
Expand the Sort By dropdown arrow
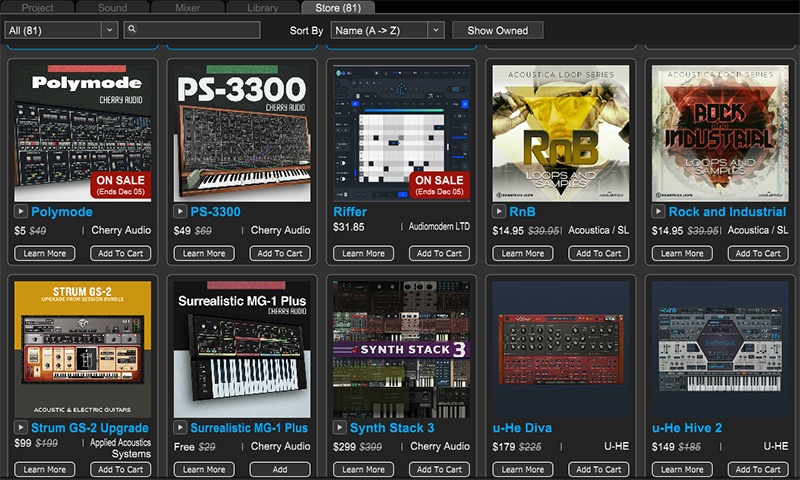coord(436,30)
